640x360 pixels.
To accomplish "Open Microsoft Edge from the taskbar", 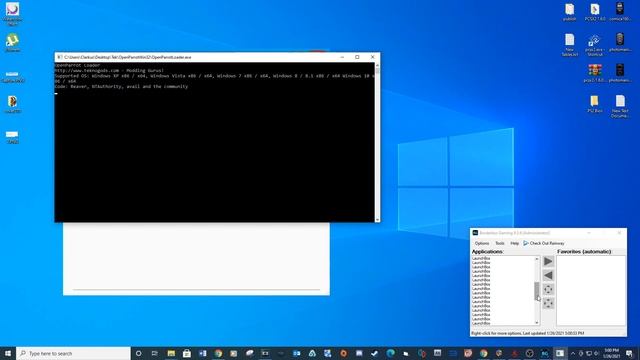I will pyautogui.click(x=390, y=353).
